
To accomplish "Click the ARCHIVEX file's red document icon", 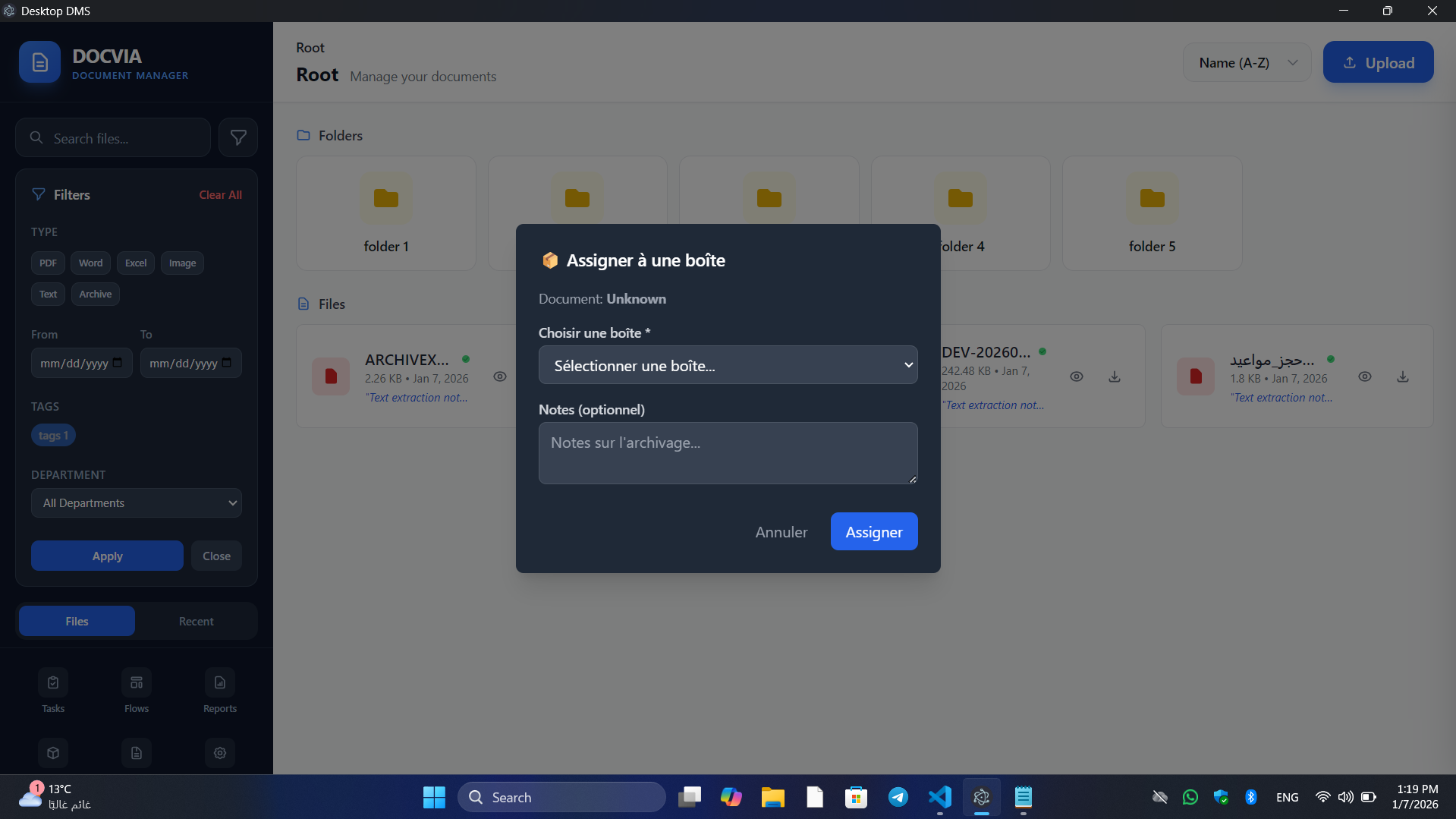I will pos(331,376).
